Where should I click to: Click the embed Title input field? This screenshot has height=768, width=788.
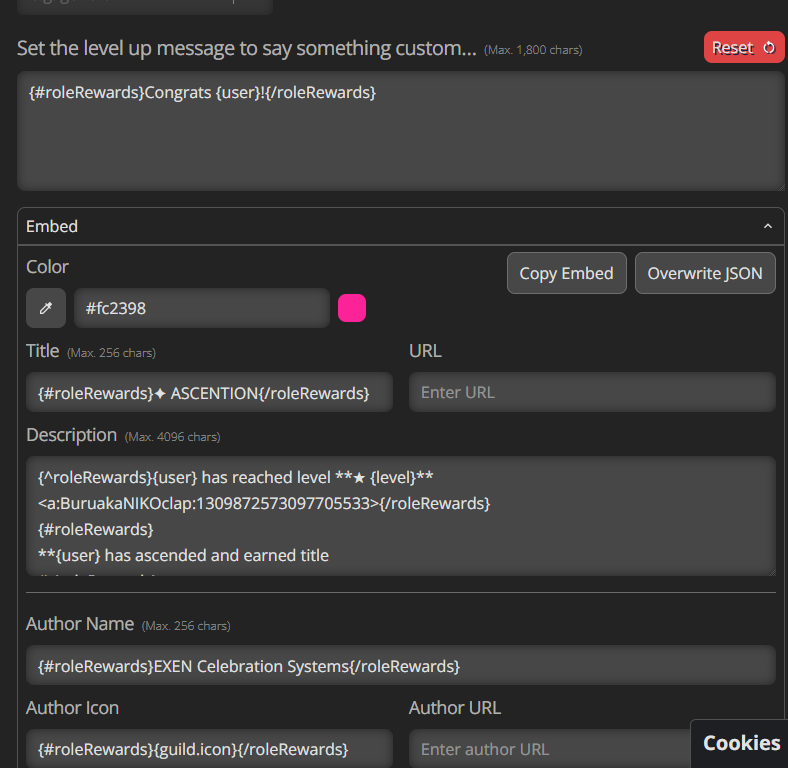coord(209,392)
